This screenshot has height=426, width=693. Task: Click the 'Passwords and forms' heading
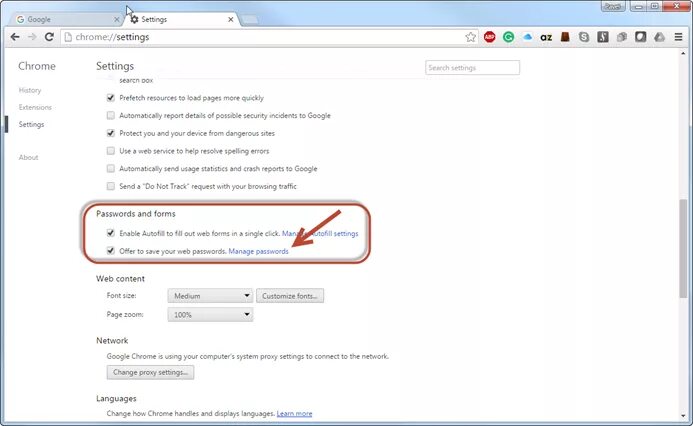(x=136, y=213)
